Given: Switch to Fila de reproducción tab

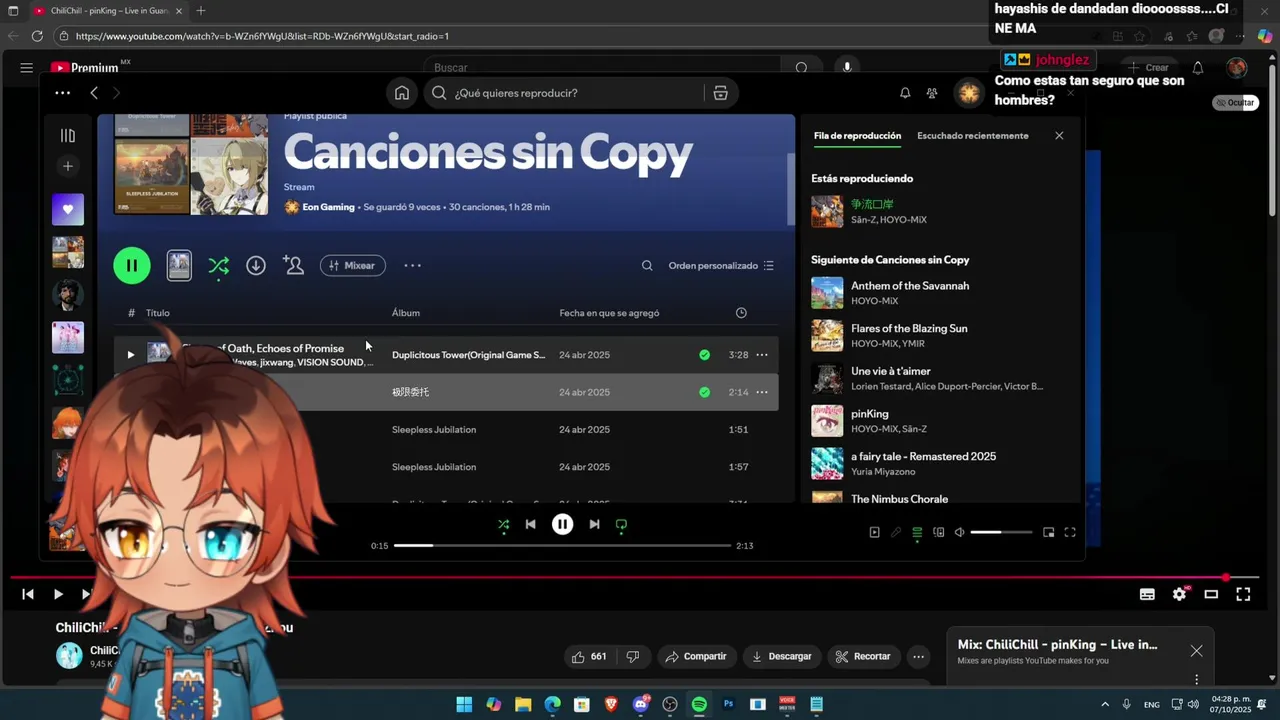Looking at the screenshot, I should coord(857,136).
